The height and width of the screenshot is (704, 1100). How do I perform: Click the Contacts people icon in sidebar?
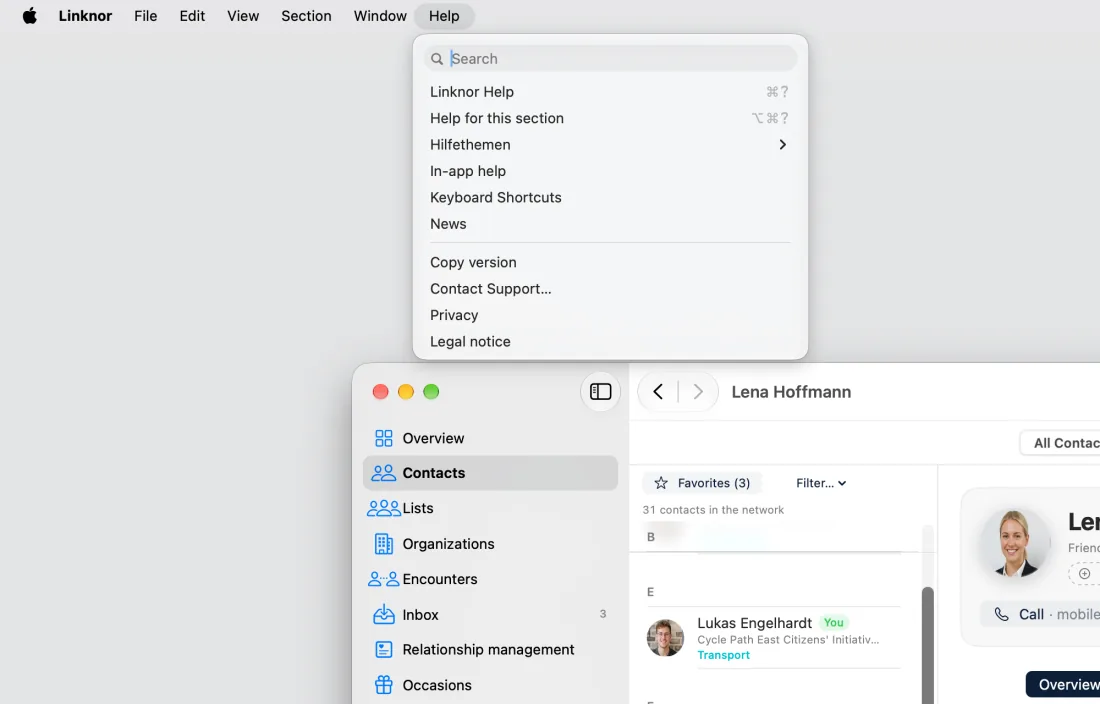click(384, 473)
